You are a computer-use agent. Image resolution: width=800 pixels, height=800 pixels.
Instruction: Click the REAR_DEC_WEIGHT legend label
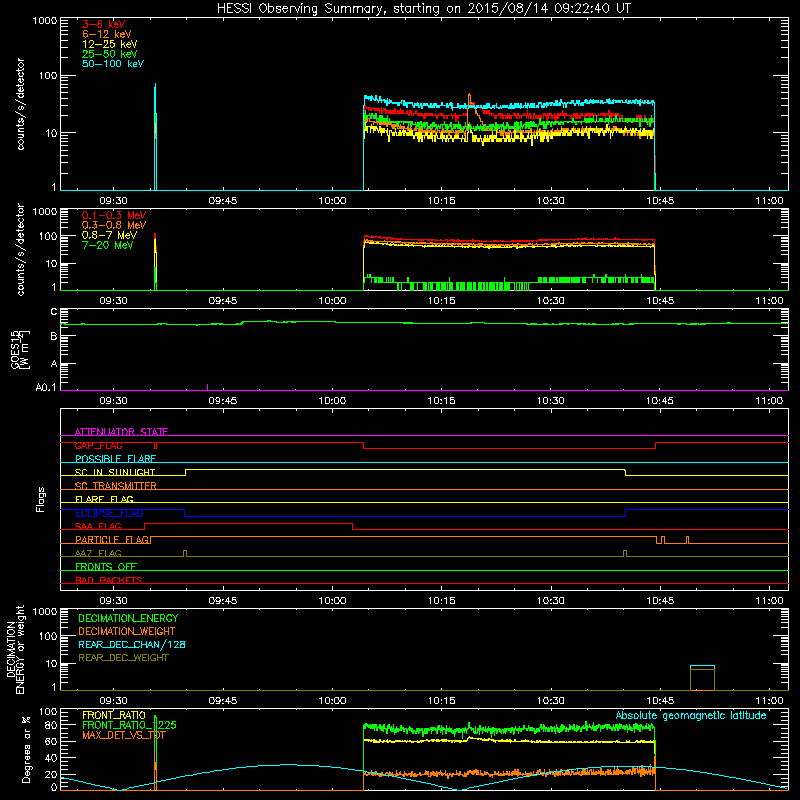click(123, 658)
